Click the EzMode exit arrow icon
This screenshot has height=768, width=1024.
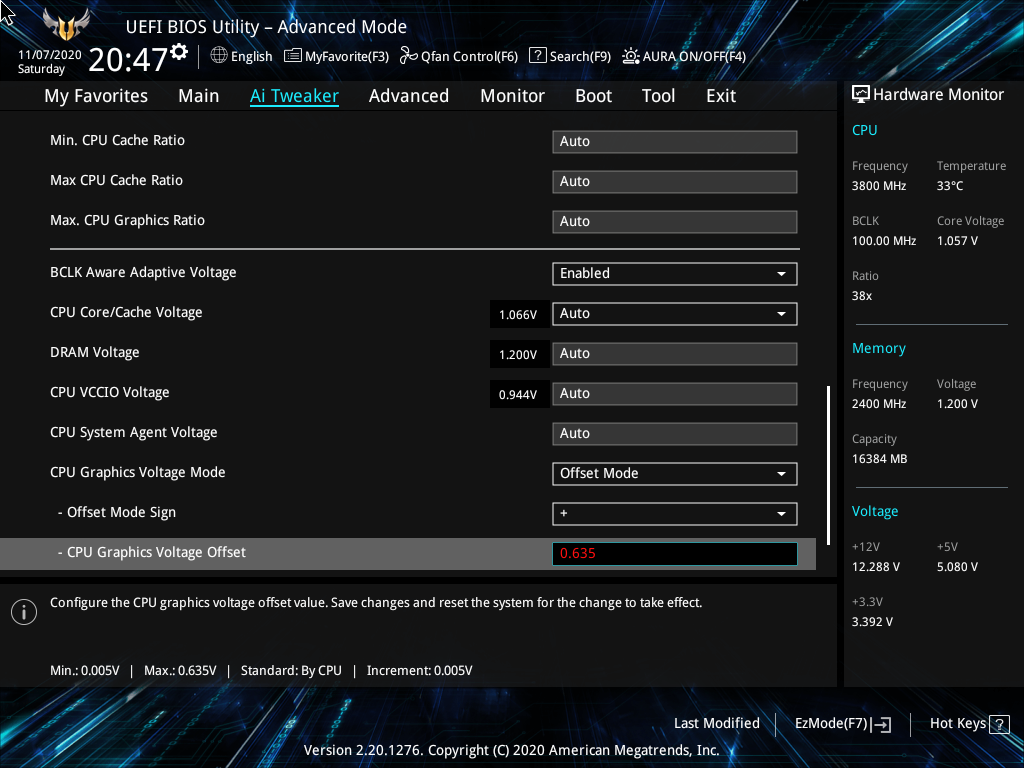[881, 724]
